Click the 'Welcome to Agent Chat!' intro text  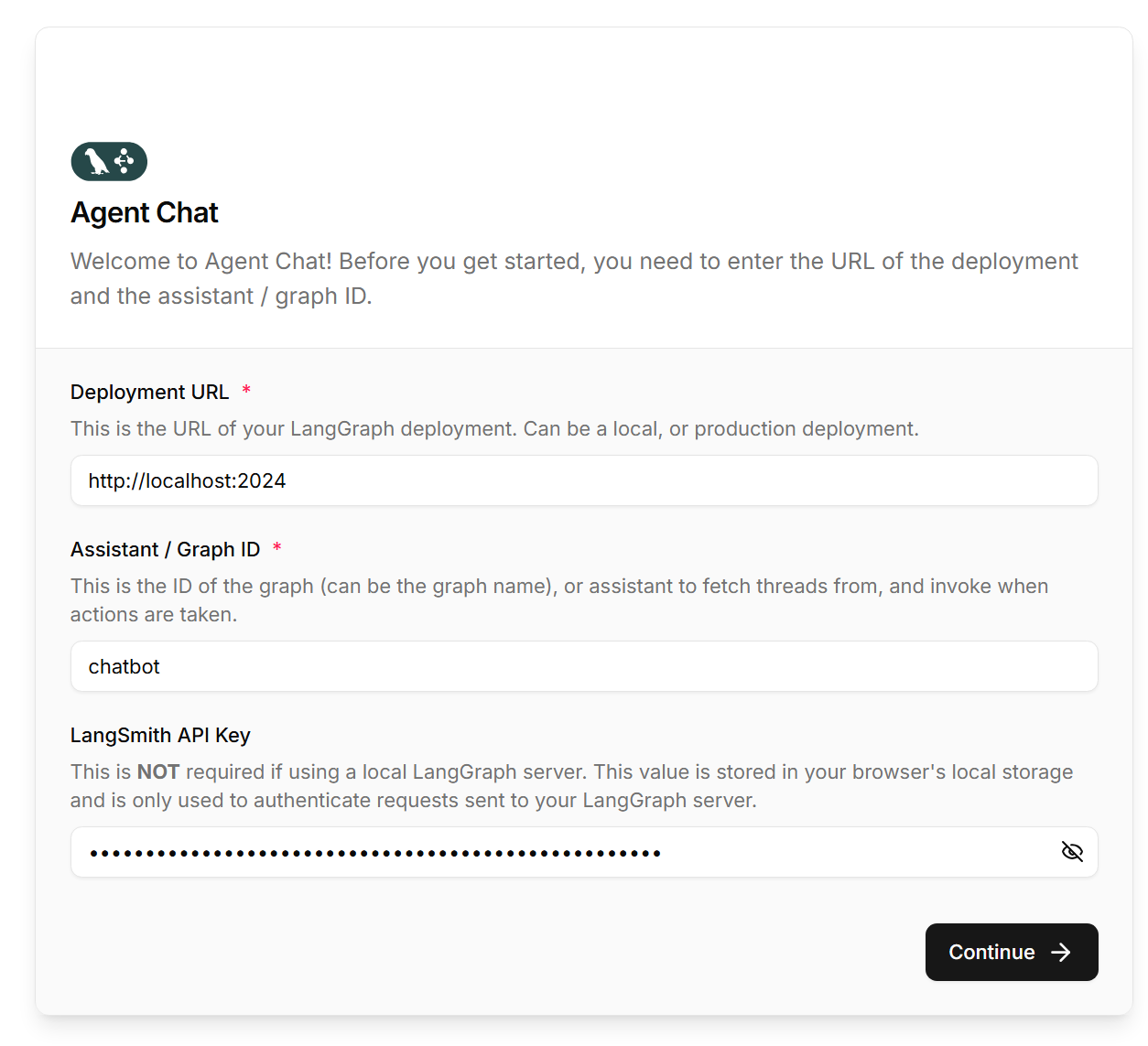(x=574, y=278)
